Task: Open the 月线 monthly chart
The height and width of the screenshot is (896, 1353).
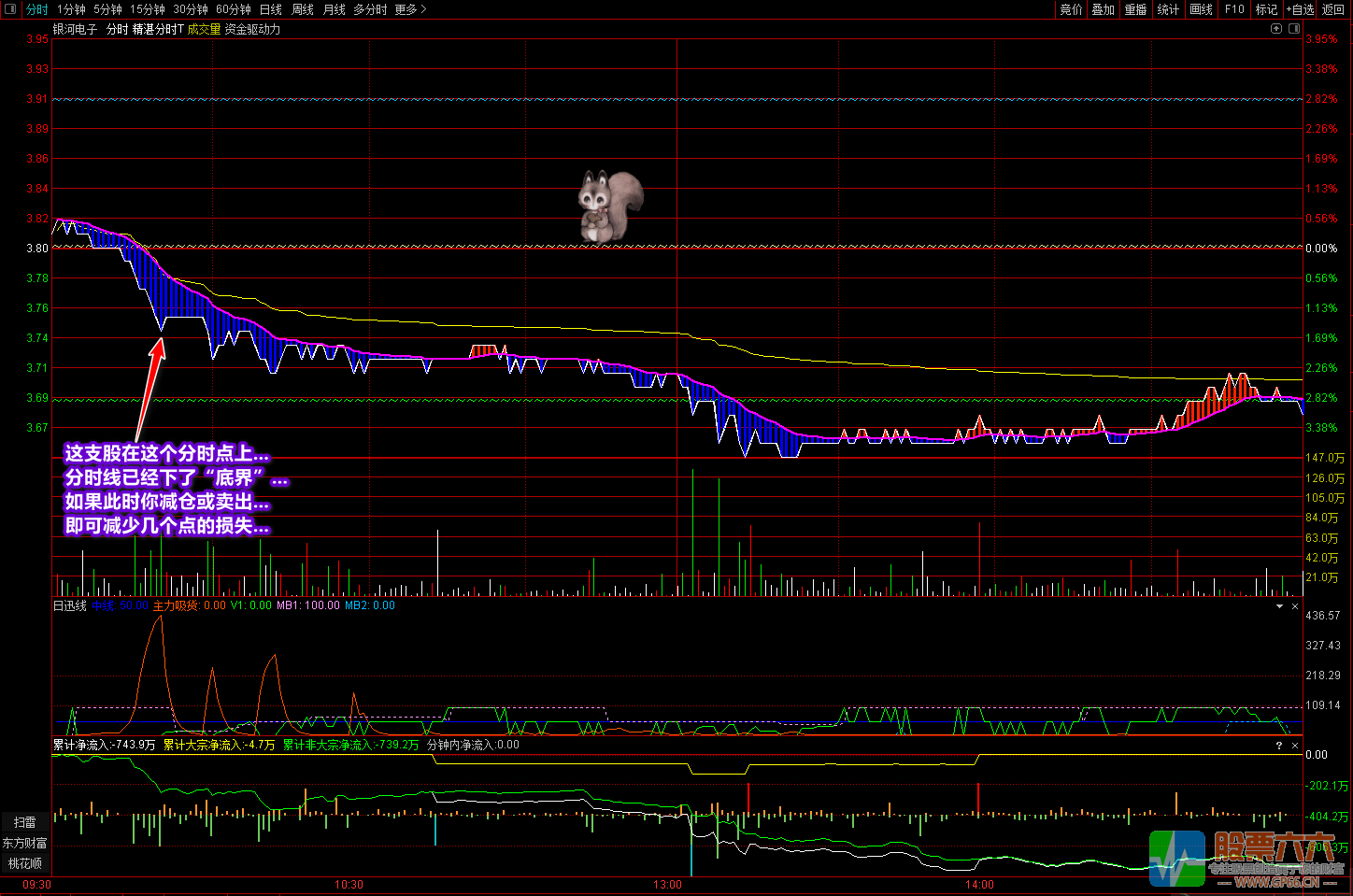Action: pyautogui.click(x=335, y=9)
